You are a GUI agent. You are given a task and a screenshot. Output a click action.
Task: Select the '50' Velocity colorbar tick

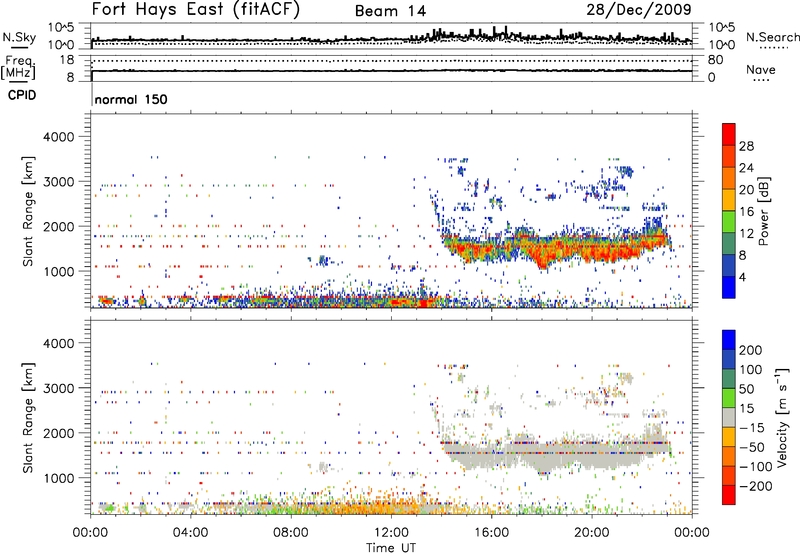(x=746, y=389)
